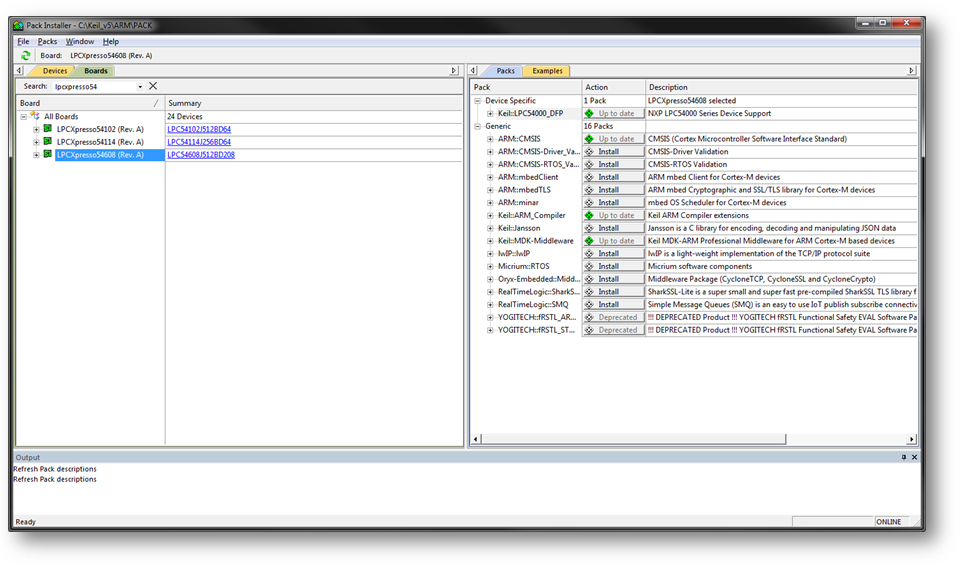Click the LPCXpresso54102 board icon
This screenshot has height=572, width=967.
(x=47, y=129)
